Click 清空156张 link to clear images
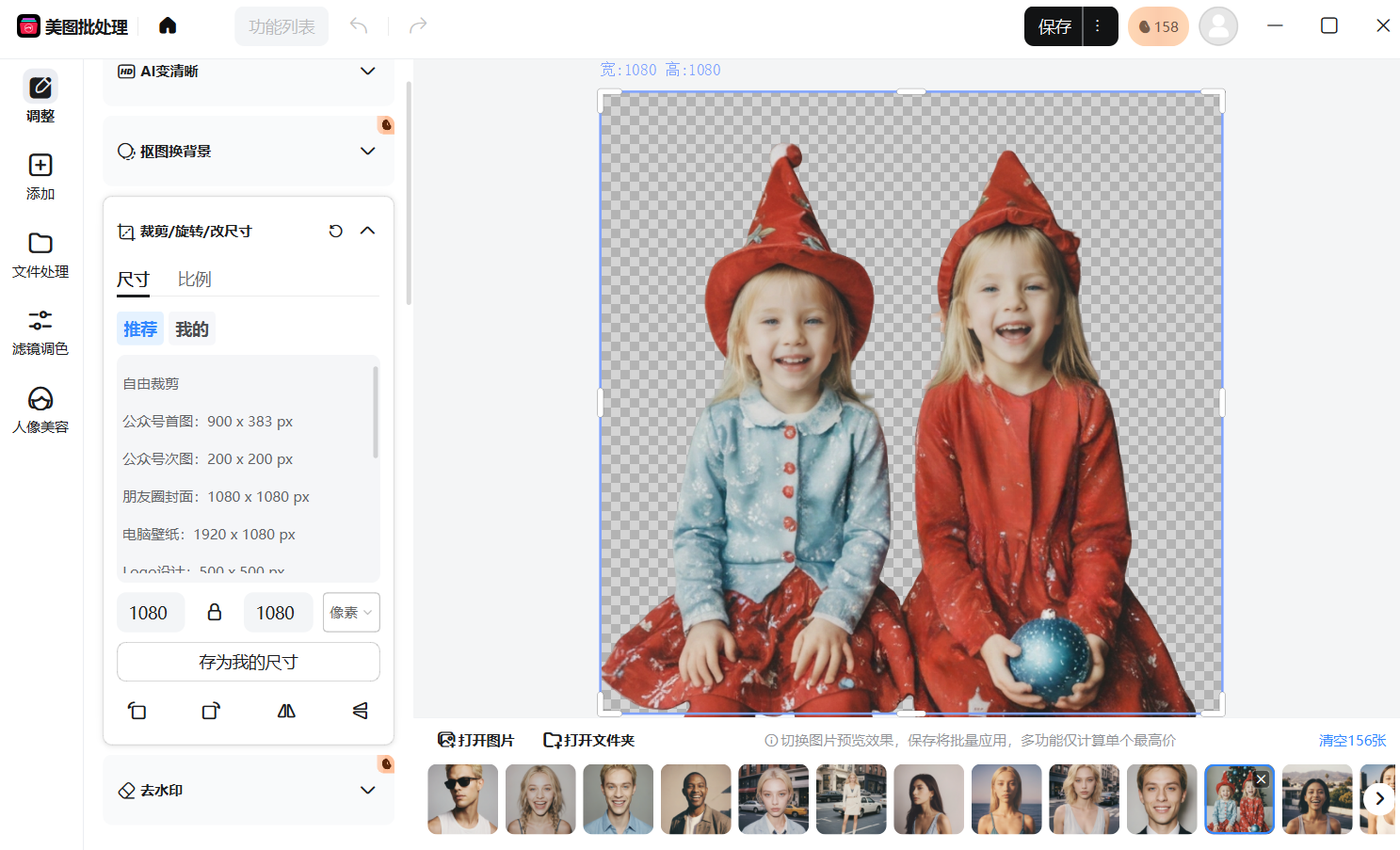This screenshot has width=1400, height=850. pos(1352,741)
